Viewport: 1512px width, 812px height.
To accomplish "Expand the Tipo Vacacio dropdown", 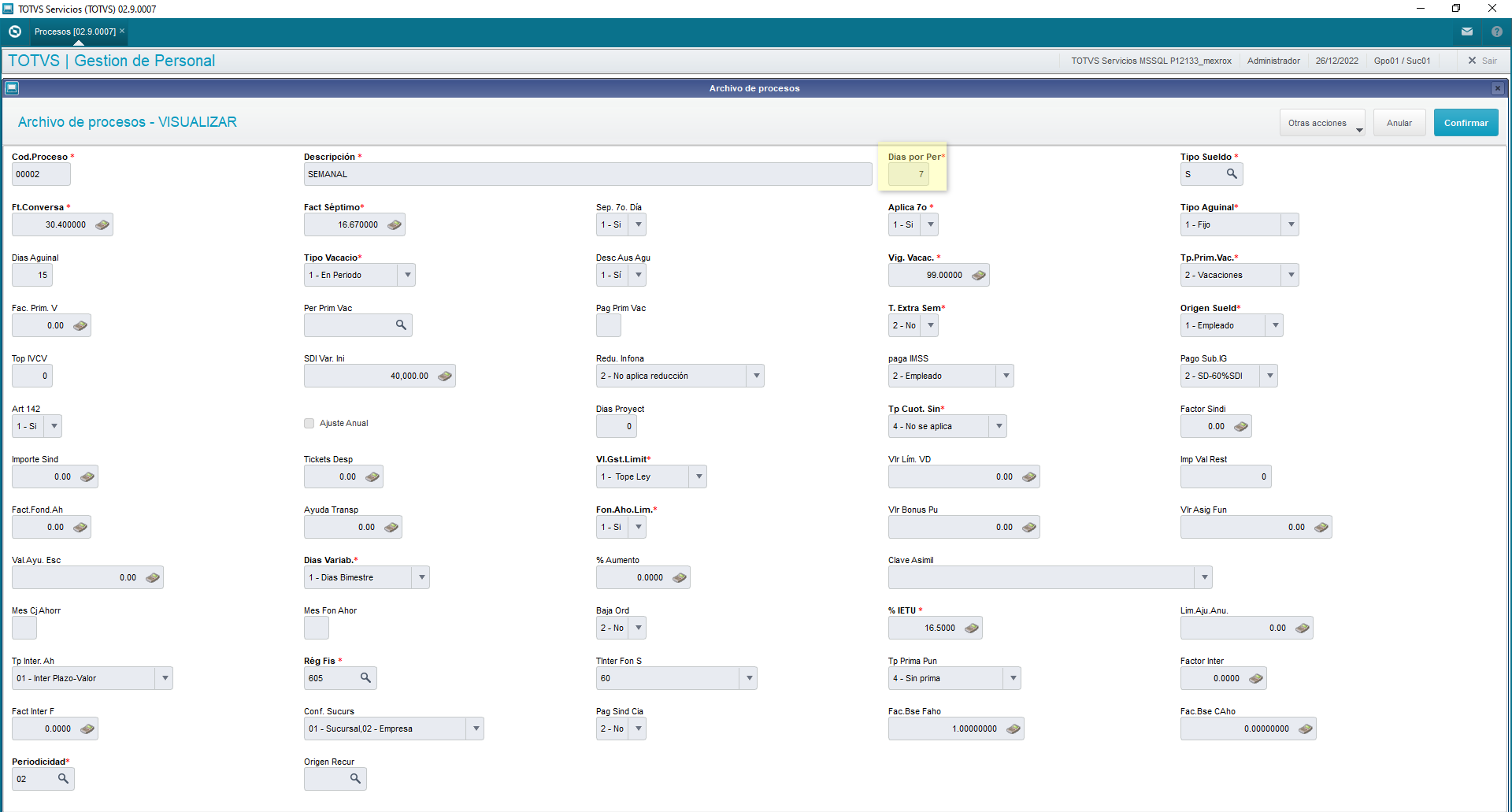I will click(407, 276).
